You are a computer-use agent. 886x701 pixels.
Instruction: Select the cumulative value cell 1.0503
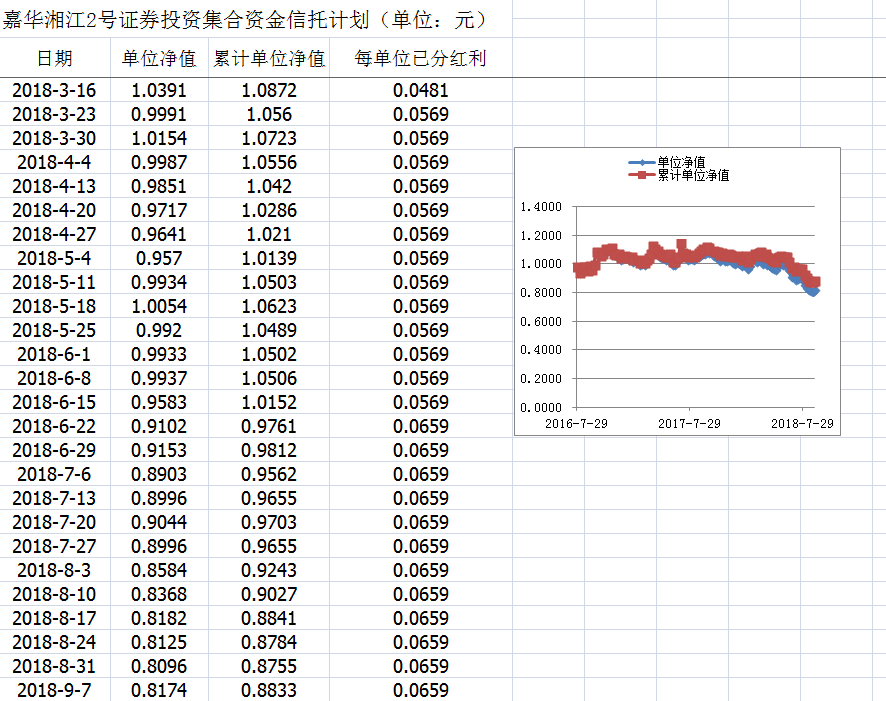point(269,282)
